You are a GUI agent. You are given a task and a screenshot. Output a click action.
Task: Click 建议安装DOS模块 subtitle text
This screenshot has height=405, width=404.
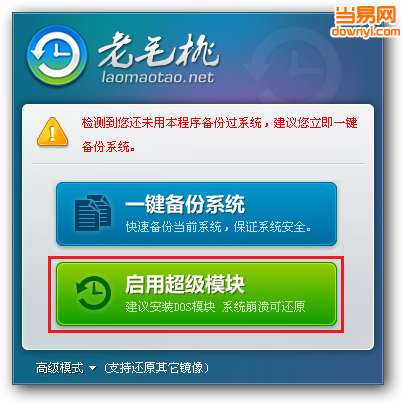click(x=170, y=306)
